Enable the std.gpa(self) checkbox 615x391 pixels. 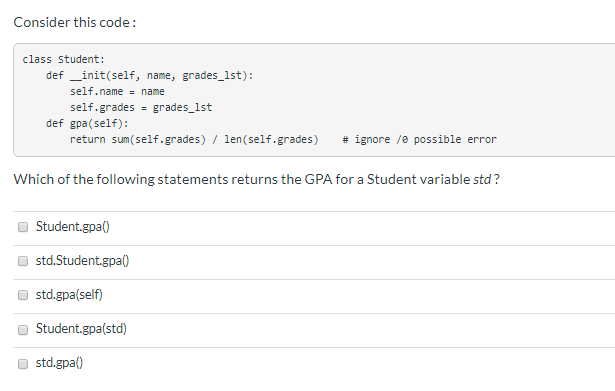click(23, 295)
